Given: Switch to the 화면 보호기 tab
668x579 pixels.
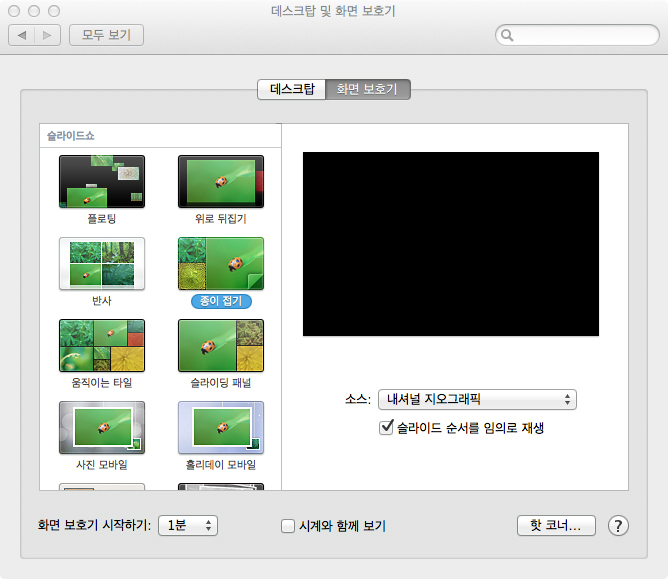Looking at the screenshot, I should [368, 89].
